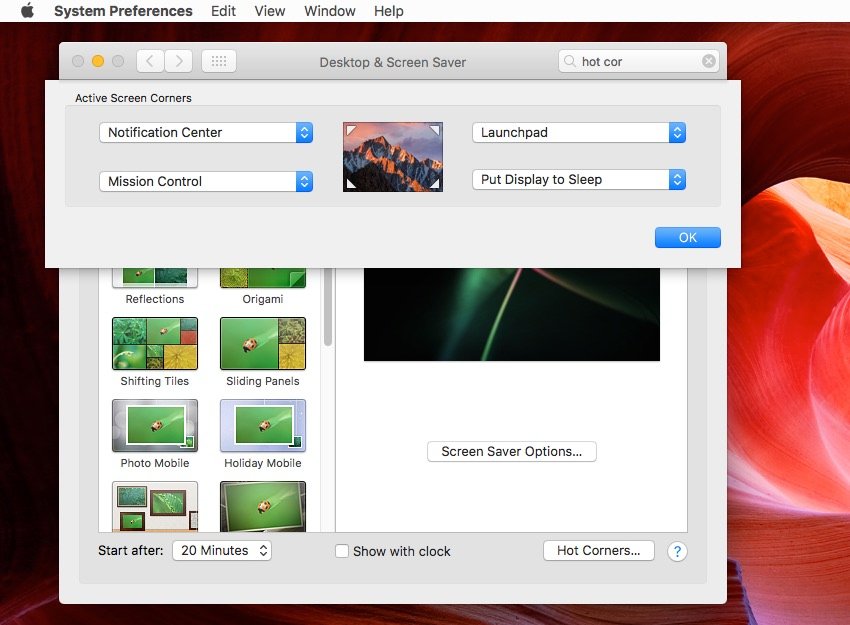The width and height of the screenshot is (850, 625).
Task: Minimize the window with yellow button
Action: (x=98, y=61)
